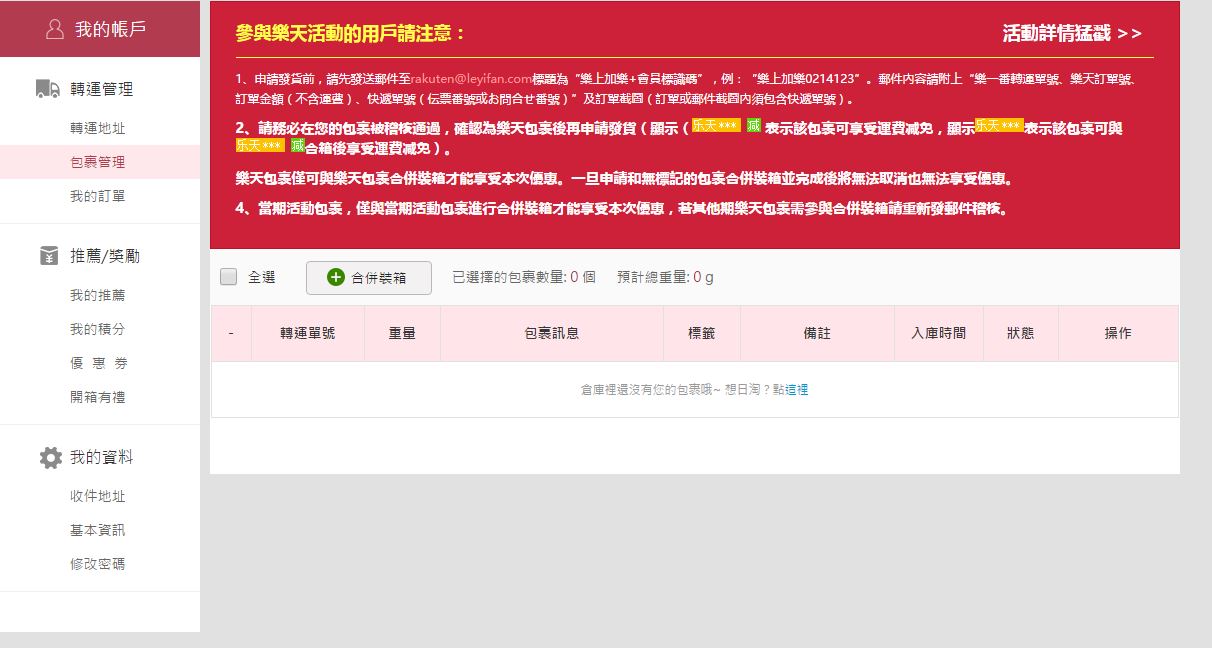Viewport: 1212px width, 648px height.
Task: Open 修改密碼 change password page
Action: tap(98, 564)
